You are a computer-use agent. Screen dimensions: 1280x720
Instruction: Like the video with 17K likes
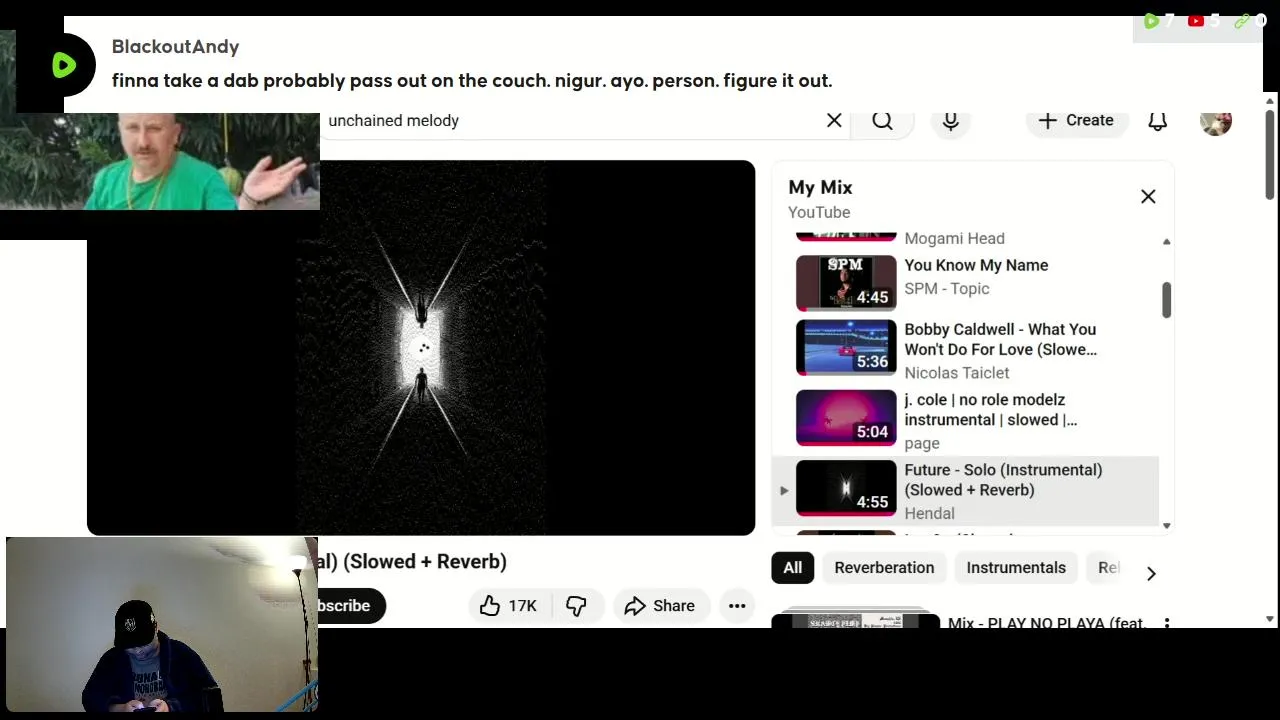509,605
